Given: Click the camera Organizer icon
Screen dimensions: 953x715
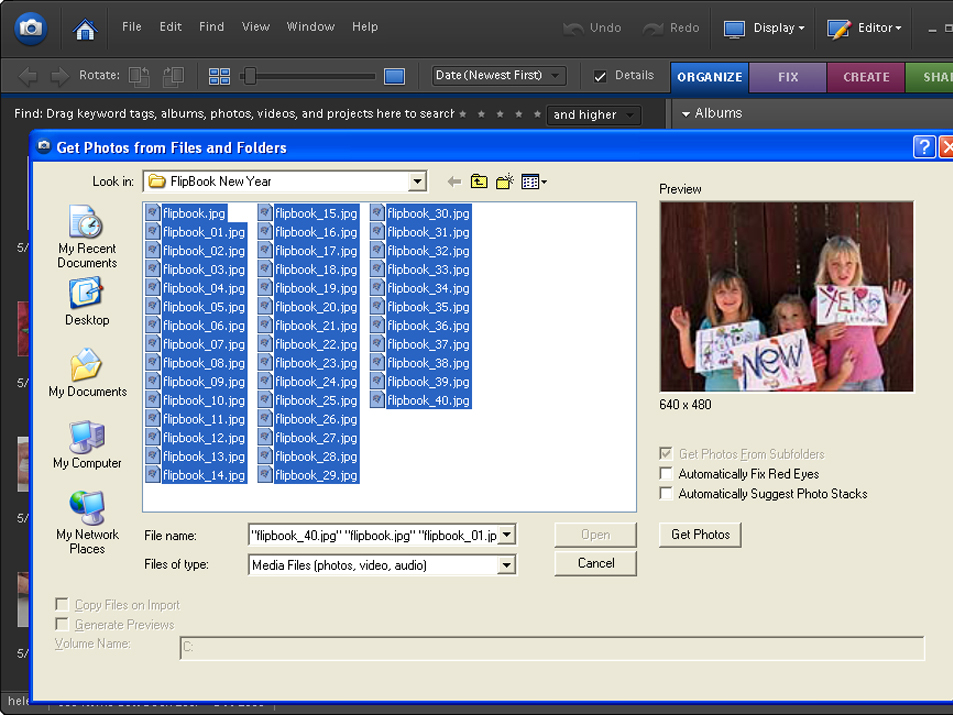Looking at the screenshot, I should [x=30, y=28].
